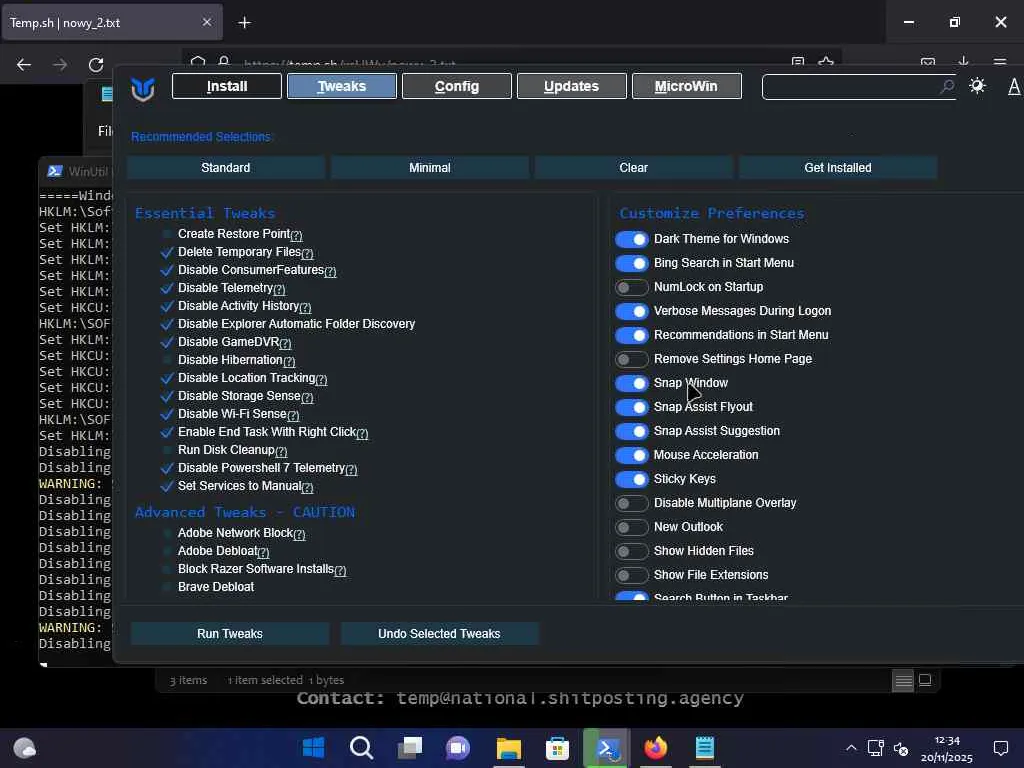Click the network tray icon
1024x768 pixels.
pos(876,748)
